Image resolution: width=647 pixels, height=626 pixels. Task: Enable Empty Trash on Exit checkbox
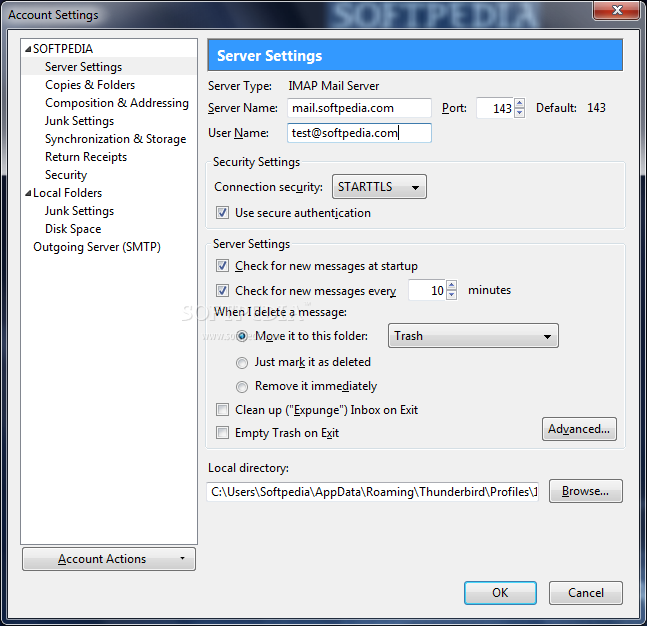point(222,433)
